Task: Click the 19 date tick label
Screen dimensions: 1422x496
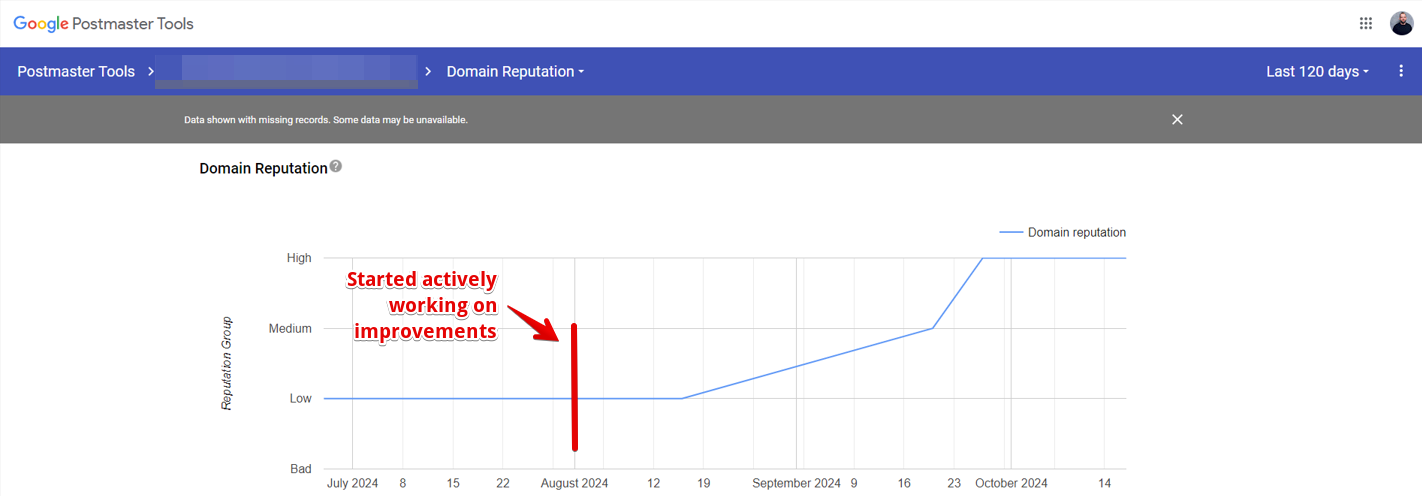Action: tap(704, 483)
